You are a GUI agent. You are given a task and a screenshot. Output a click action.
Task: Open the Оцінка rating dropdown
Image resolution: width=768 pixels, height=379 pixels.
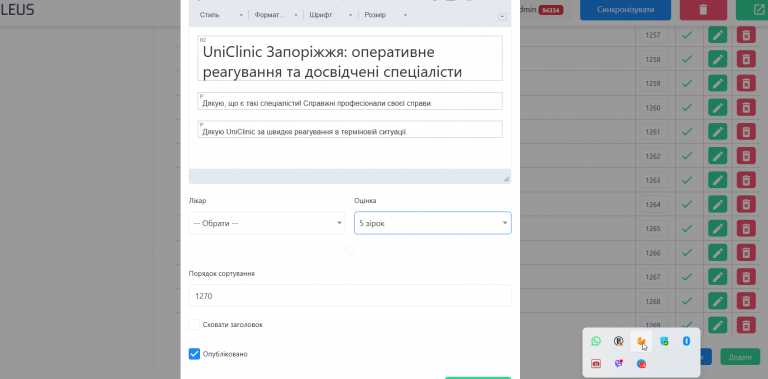433,223
